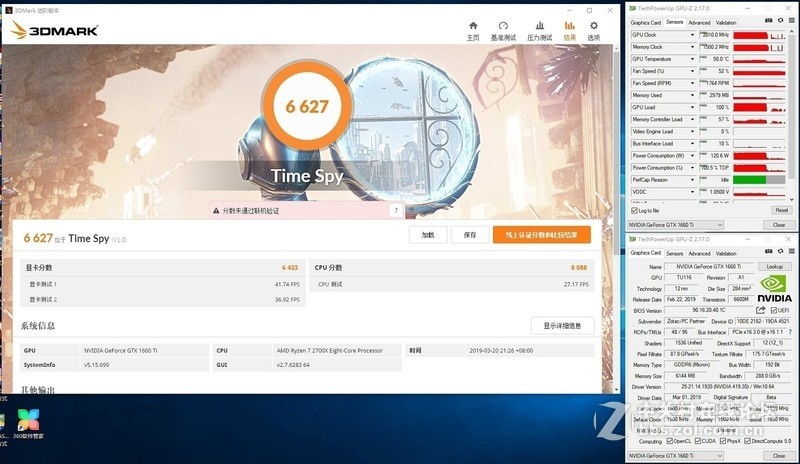Expand the VDDC sensor dropdown
Image resolution: width=800 pixels, height=464 pixels.
(692, 192)
